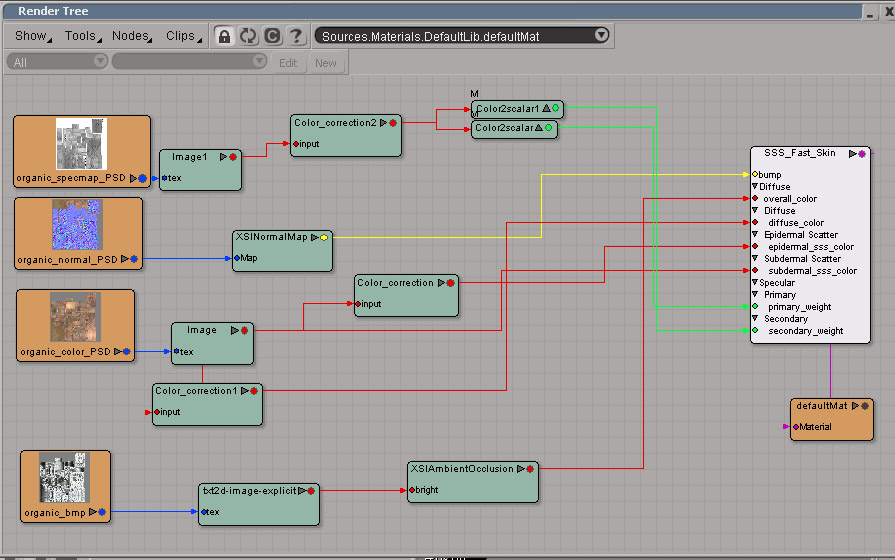895x560 pixels.
Task: Open the Sources.Materials.DefaultLib.defaultMat dropdown
Action: [x=600, y=35]
